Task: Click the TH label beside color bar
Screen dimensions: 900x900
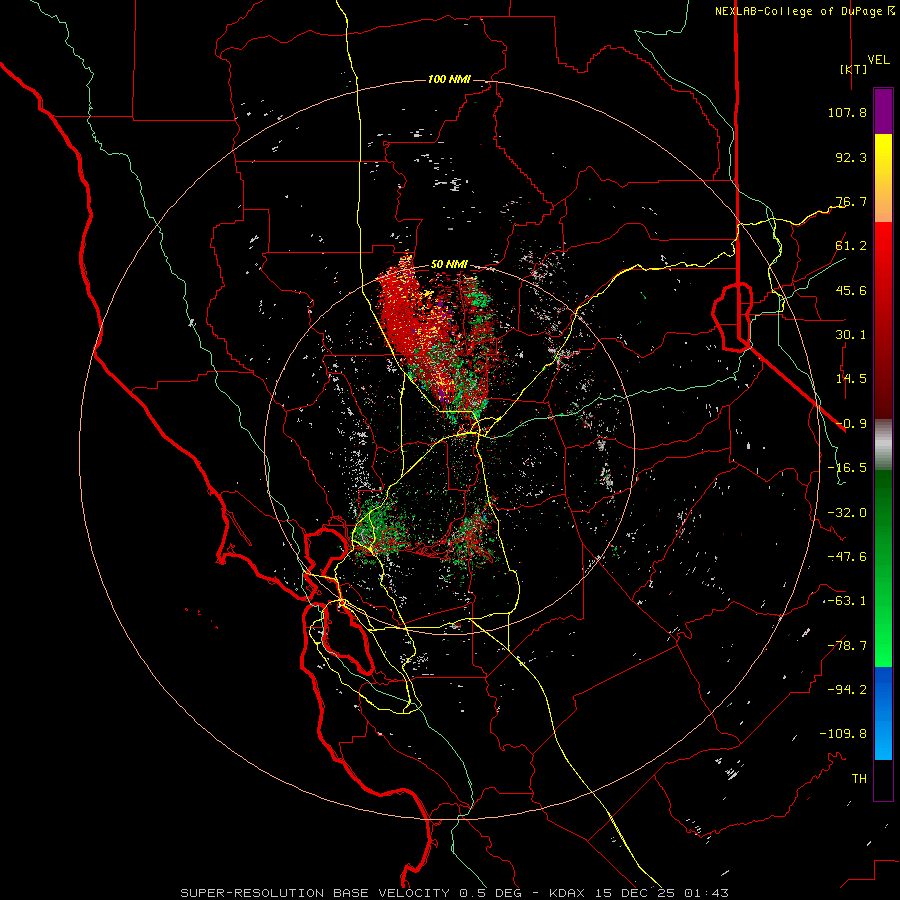Action: 859,779
